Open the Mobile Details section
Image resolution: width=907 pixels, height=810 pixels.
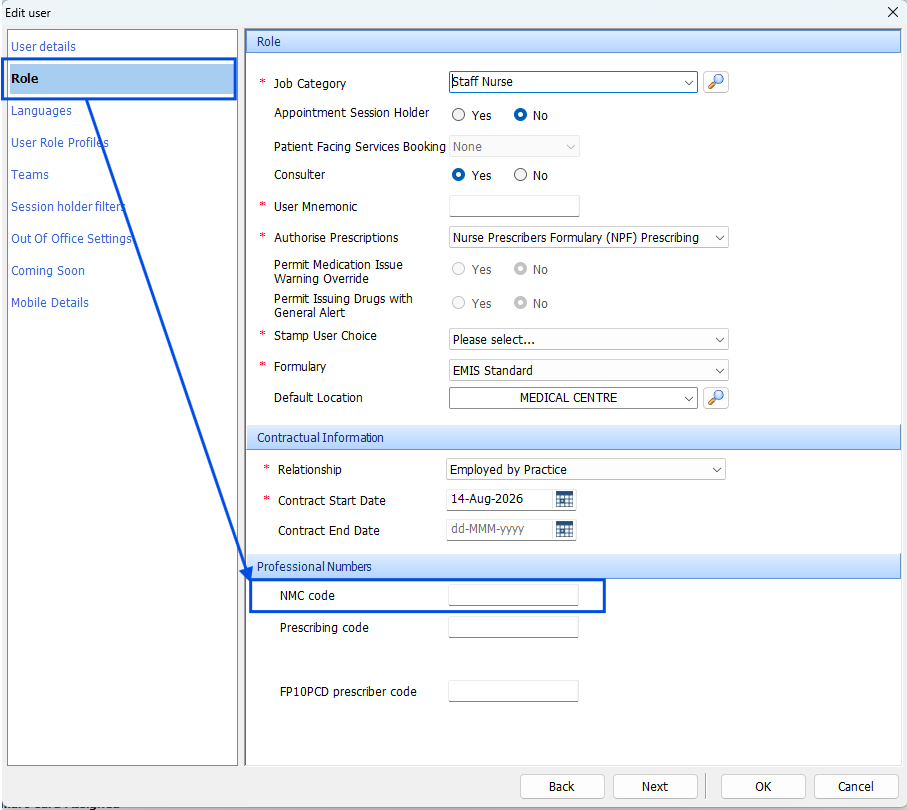click(x=50, y=303)
